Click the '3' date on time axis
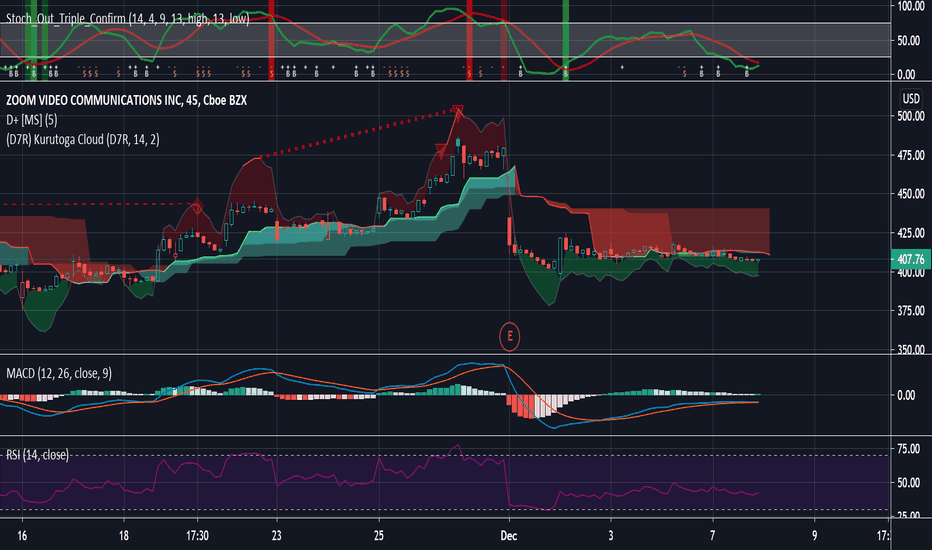This screenshot has height=550, width=932. (610, 536)
